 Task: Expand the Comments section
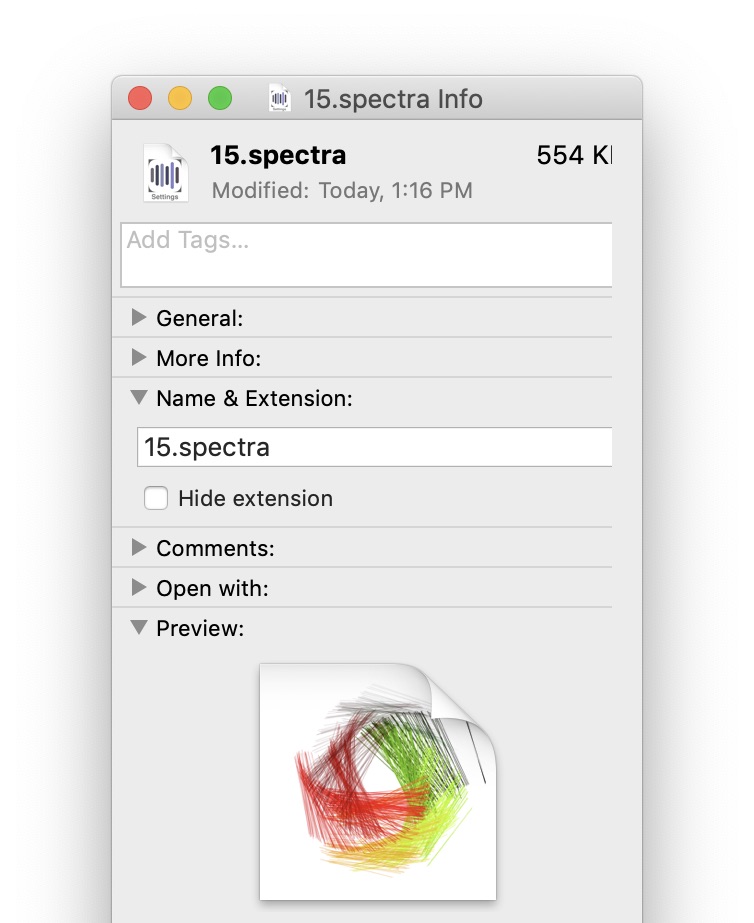tap(139, 548)
